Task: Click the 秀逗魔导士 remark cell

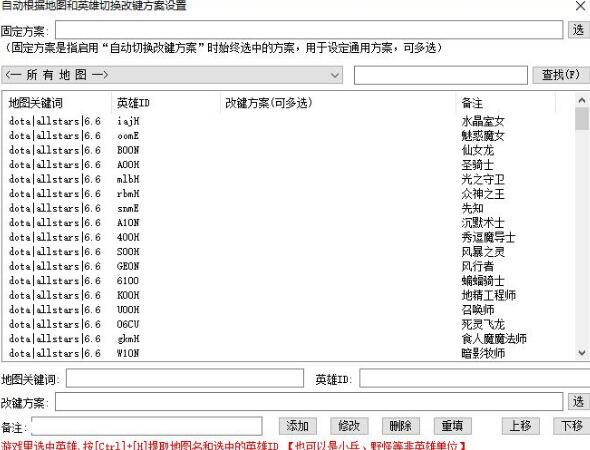Action: [488, 237]
